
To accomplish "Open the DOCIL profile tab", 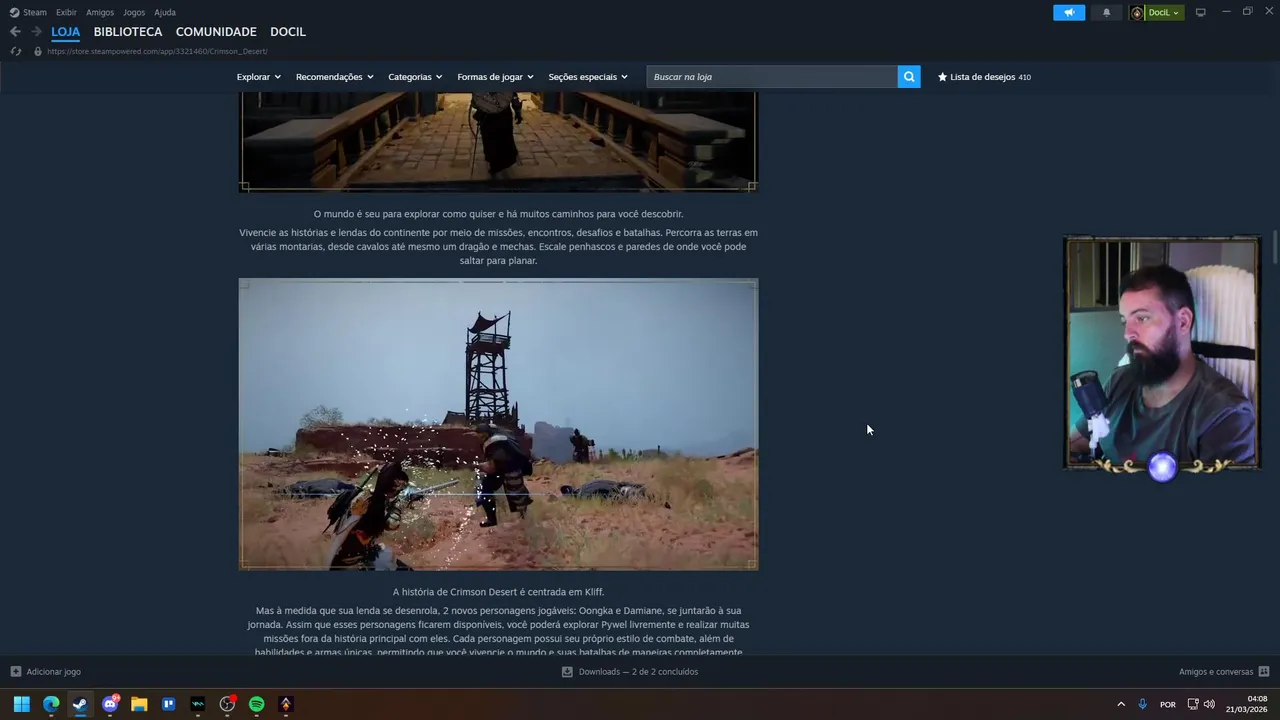I will point(288,32).
